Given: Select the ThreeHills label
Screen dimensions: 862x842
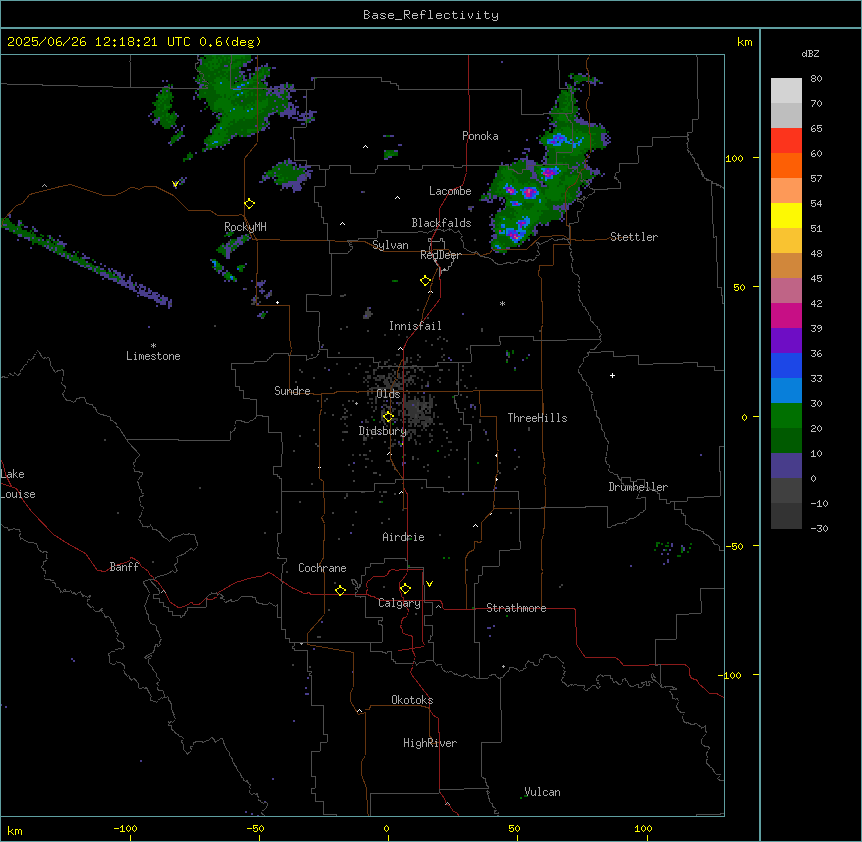Looking at the screenshot, I should 537,418.
